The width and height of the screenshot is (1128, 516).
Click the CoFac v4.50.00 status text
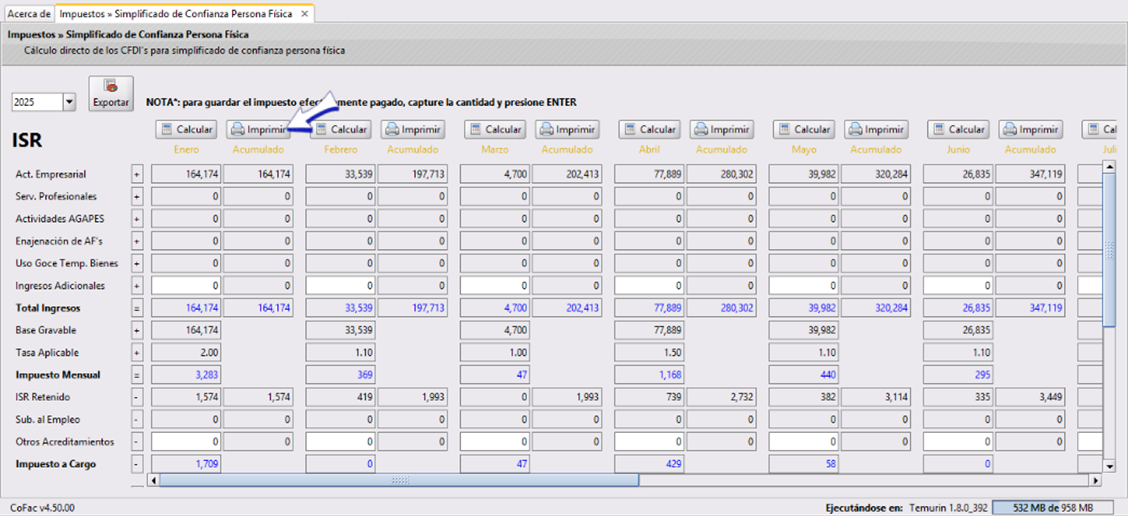tap(42, 507)
